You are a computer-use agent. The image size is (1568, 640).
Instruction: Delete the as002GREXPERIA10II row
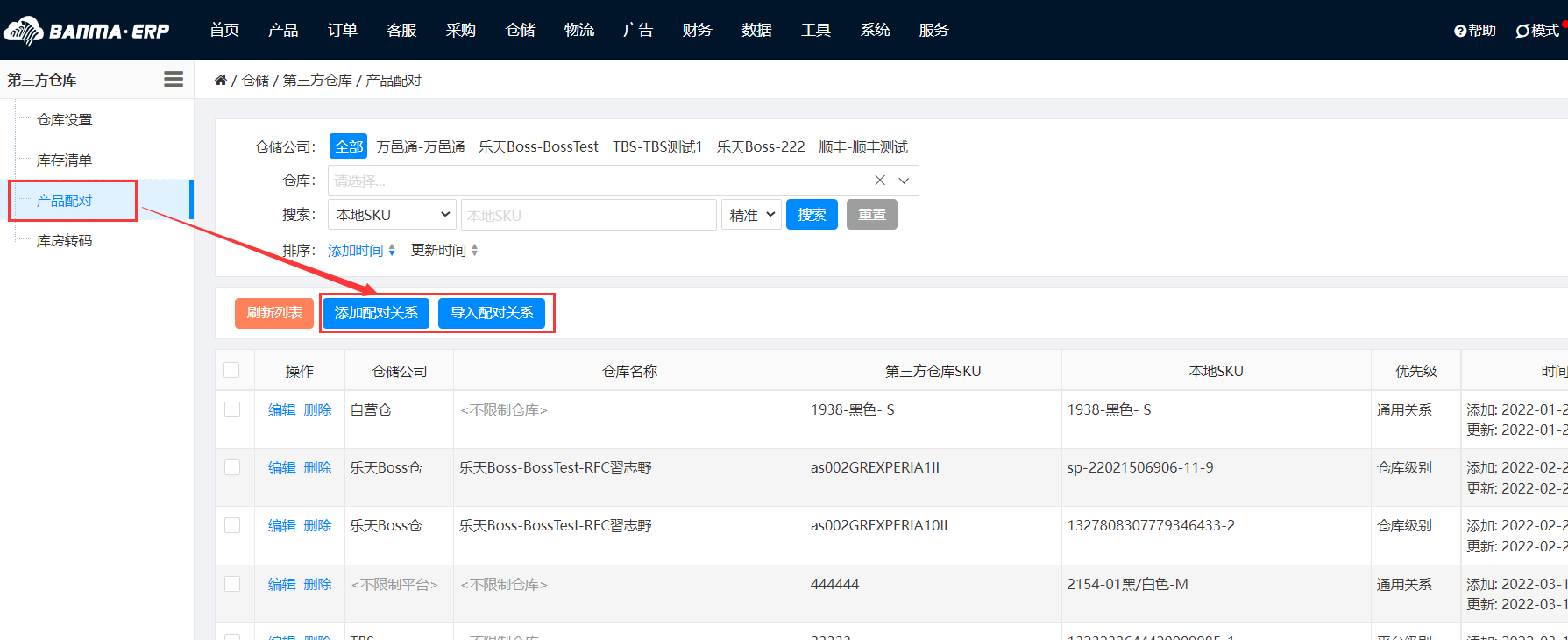click(317, 525)
